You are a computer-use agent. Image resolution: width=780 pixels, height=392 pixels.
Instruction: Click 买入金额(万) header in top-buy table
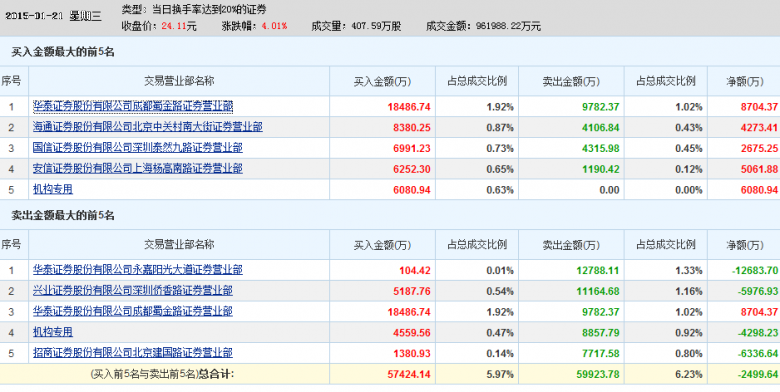pyautogui.click(x=382, y=82)
